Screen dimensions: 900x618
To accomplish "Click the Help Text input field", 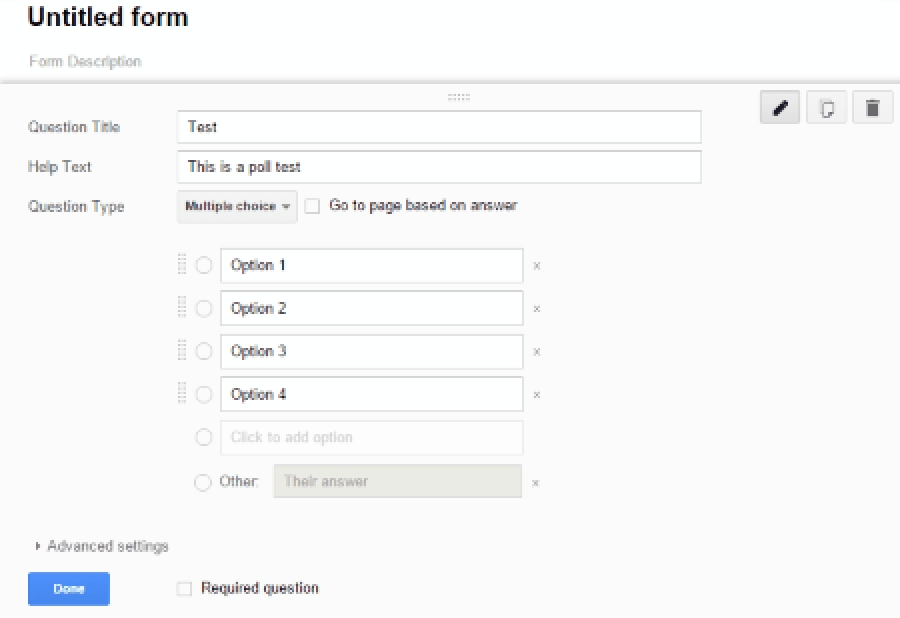I will click(x=439, y=167).
